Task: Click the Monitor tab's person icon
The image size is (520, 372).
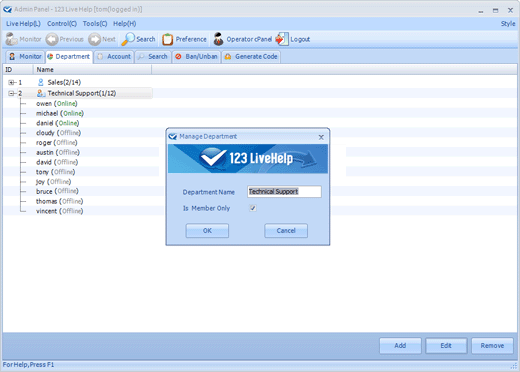Action: [12, 57]
